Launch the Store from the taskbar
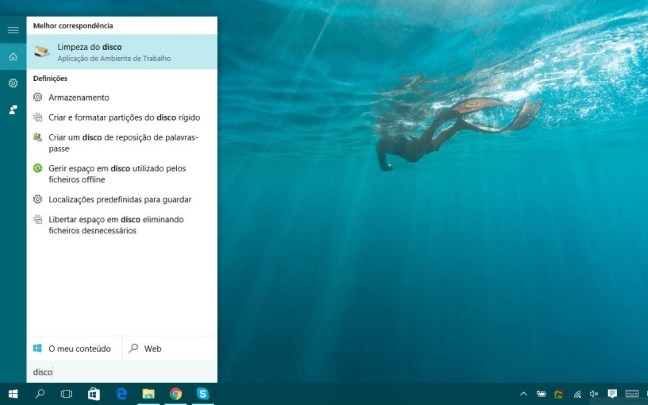The image size is (648, 405). coord(94,394)
